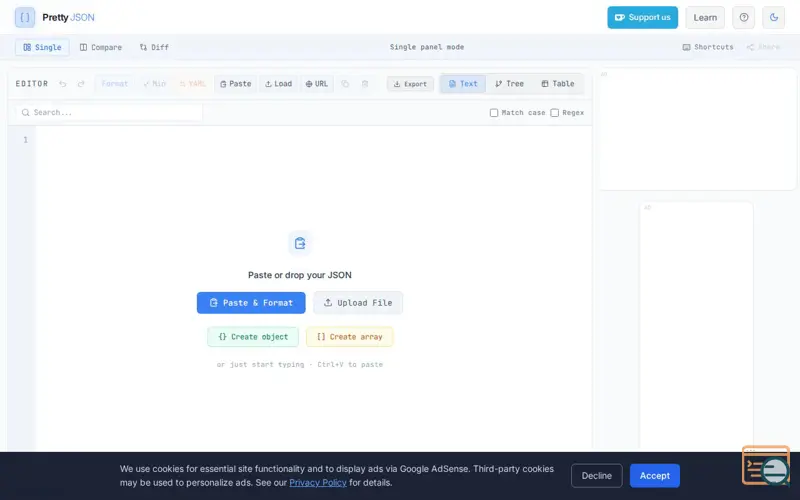Image resolution: width=800 pixels, height=500 pixels.
Task: Click the YAML convert toolbar button
Action: (x=192, y=84)
